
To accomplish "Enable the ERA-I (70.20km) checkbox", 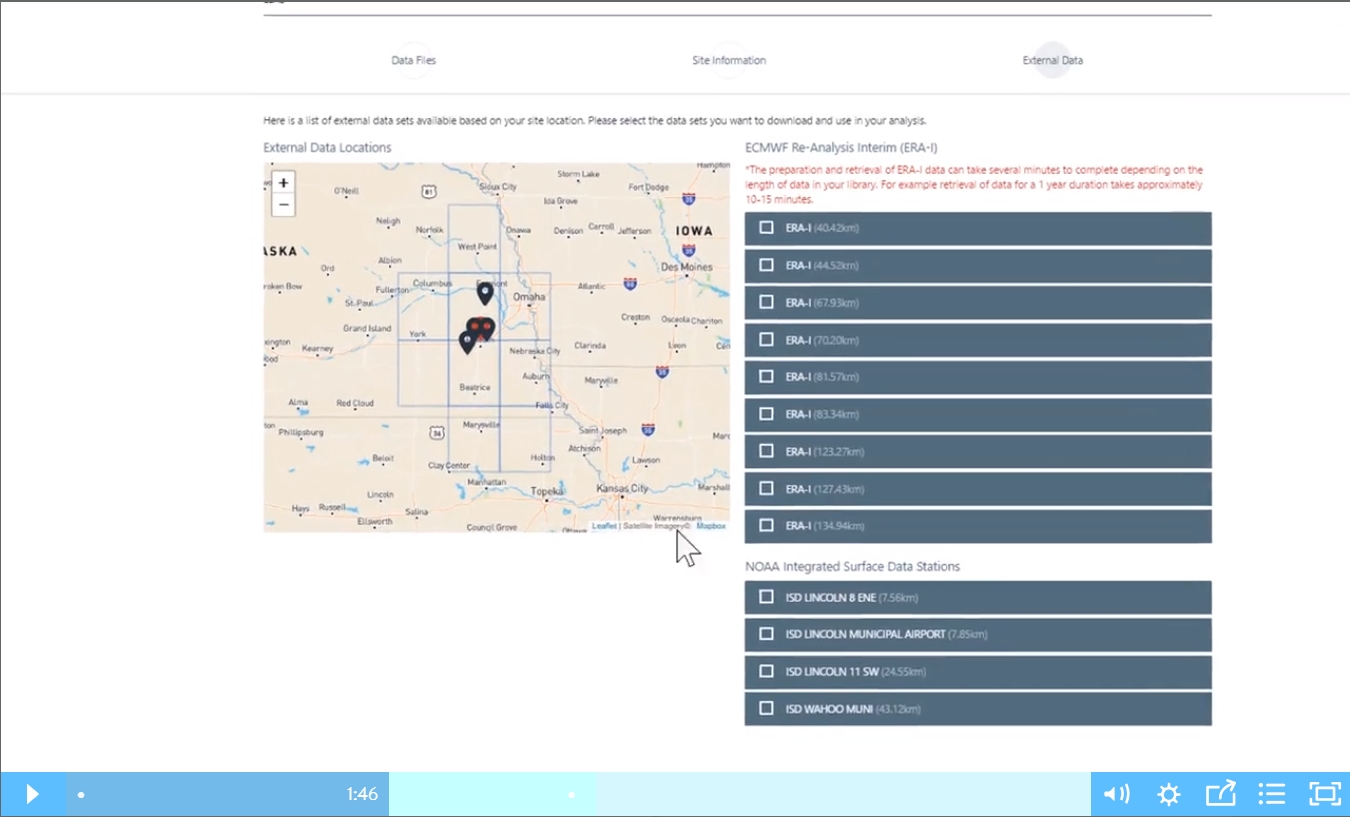I will click(x=766, y=340).
